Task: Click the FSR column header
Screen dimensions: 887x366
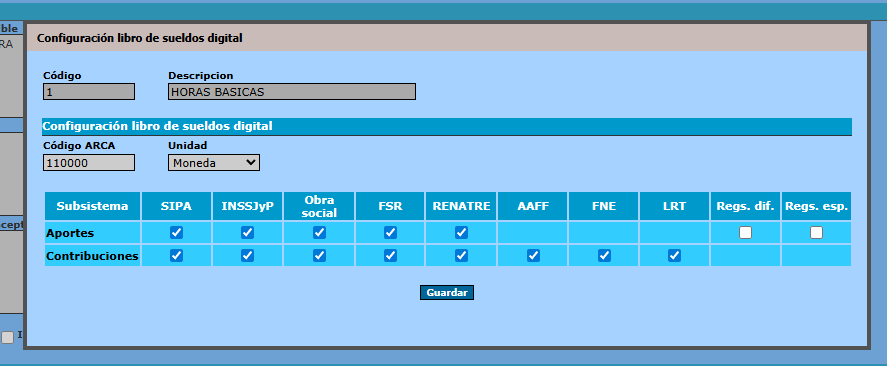Action: [x=390, y=206]
